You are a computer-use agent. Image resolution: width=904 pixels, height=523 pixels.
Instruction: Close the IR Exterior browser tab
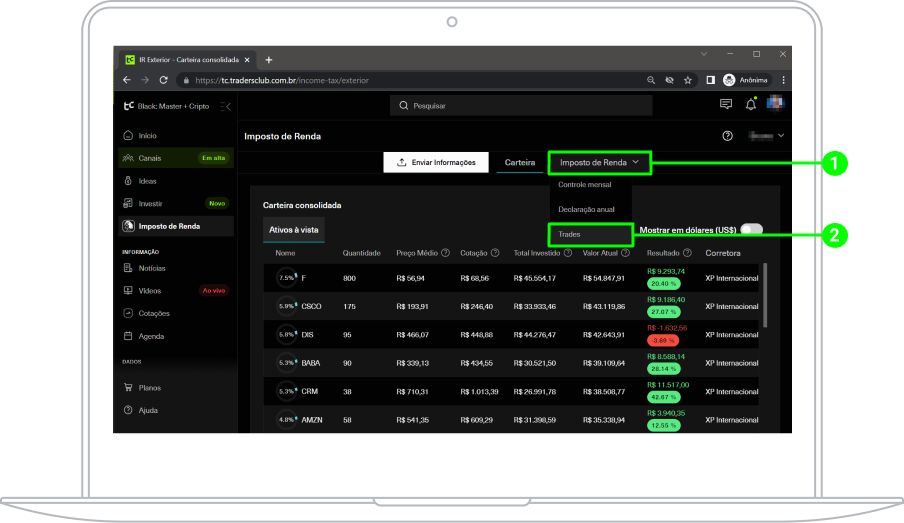click(247, 59)
